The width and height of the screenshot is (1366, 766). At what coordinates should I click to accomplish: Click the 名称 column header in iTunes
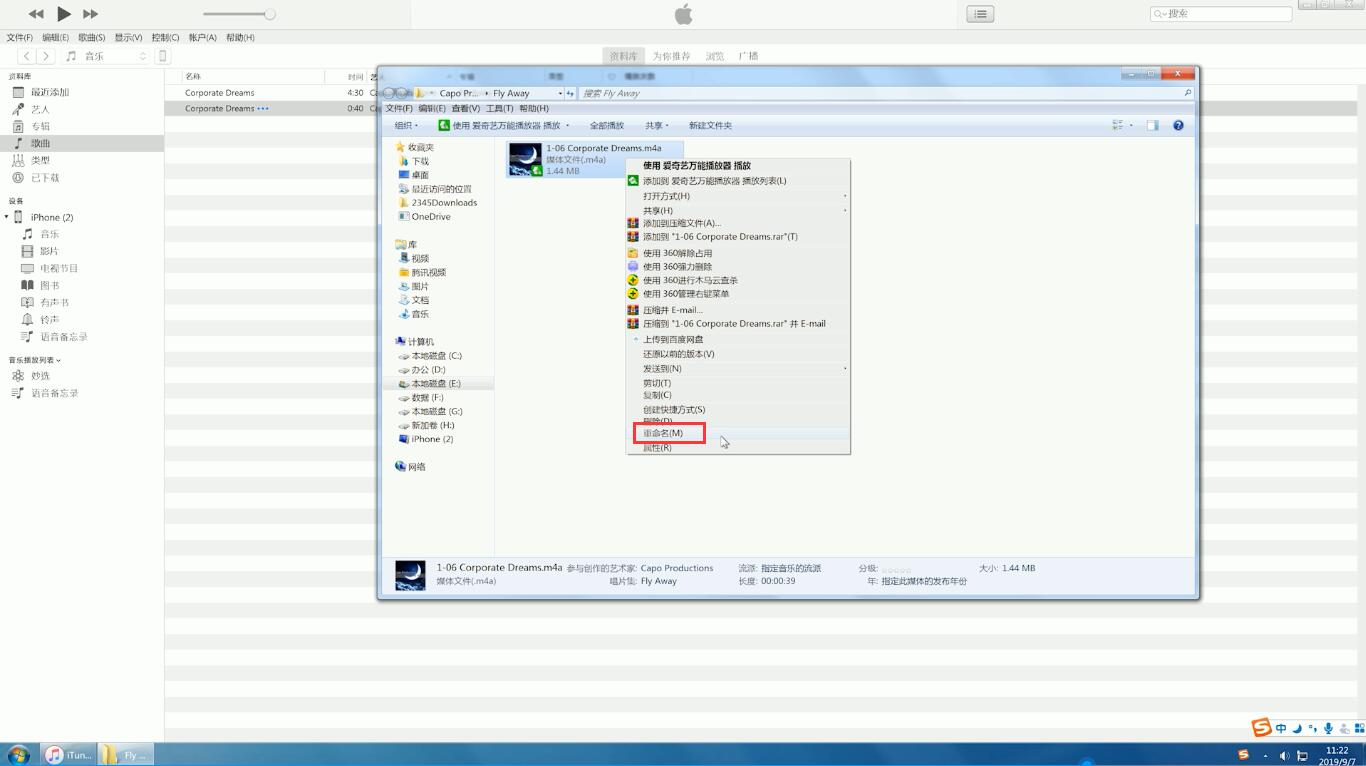click(x=193, y=76)
